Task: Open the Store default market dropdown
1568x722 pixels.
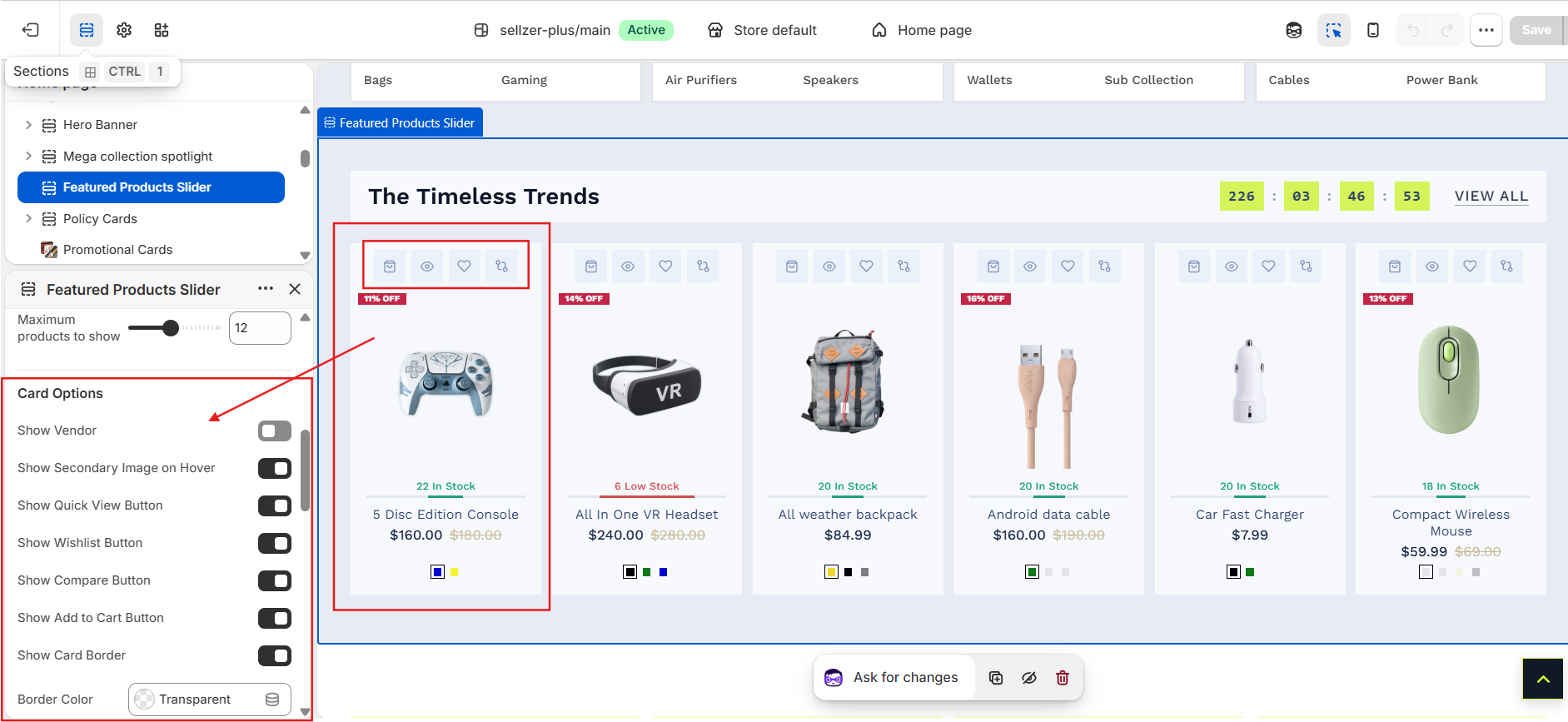Action: pyautogui.click(x=762, y=30)
